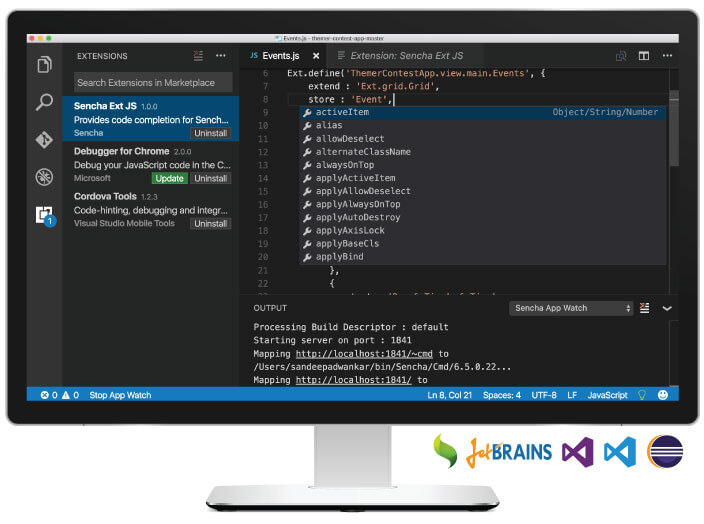The width and height of the screenshot is (704, 524).
Task: Uninstall the Debugger for Chrome extension
Action: [x=211, y=178]
